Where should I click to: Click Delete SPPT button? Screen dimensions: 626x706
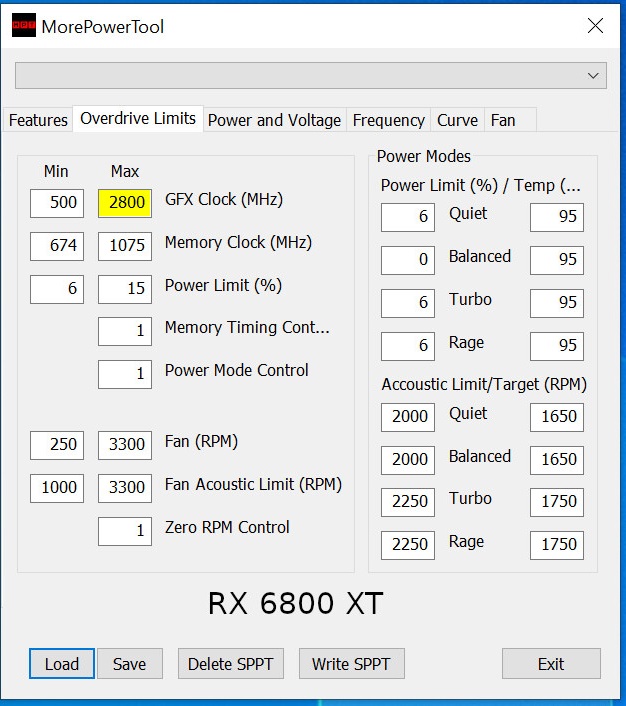(231, 664)
